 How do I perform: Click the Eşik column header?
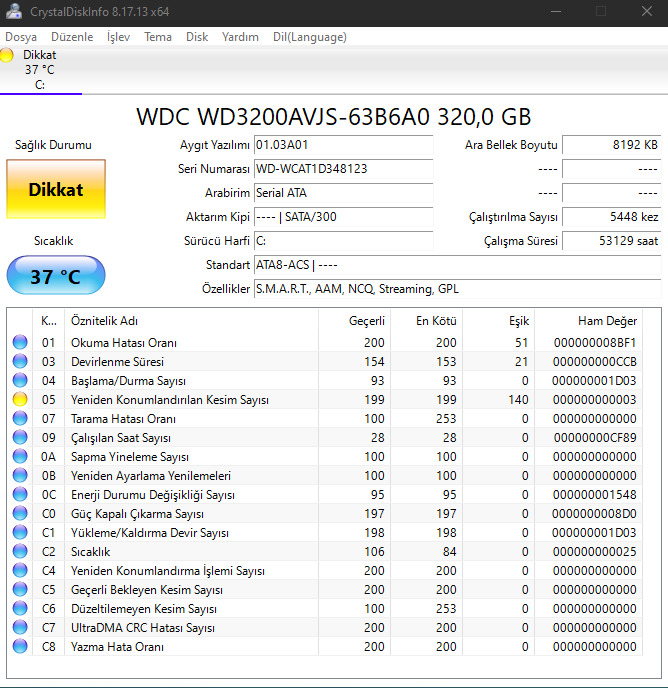pos(498,321)
